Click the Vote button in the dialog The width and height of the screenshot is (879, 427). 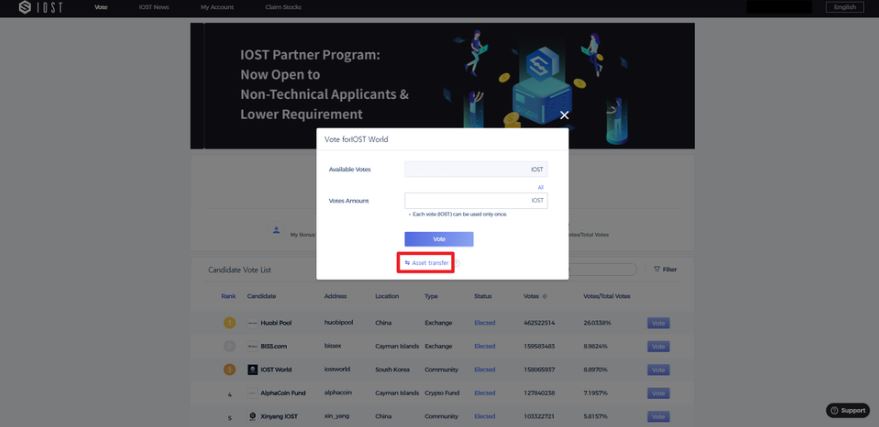coord(439,239)
